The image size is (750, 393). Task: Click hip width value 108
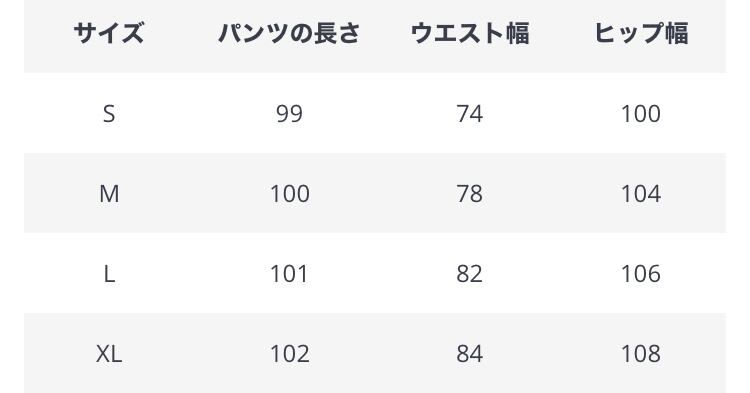pos(641,354)
